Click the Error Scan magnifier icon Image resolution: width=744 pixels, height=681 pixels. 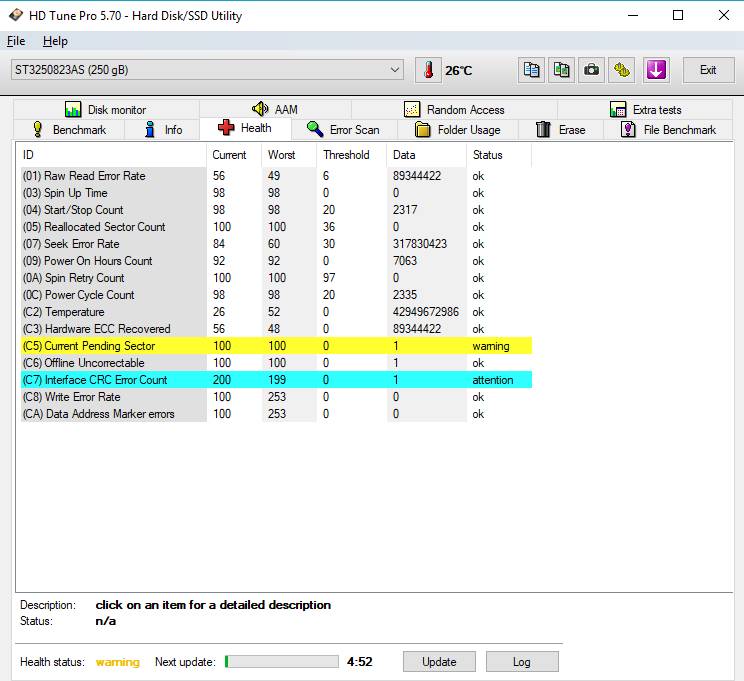[x=315, y=129]
